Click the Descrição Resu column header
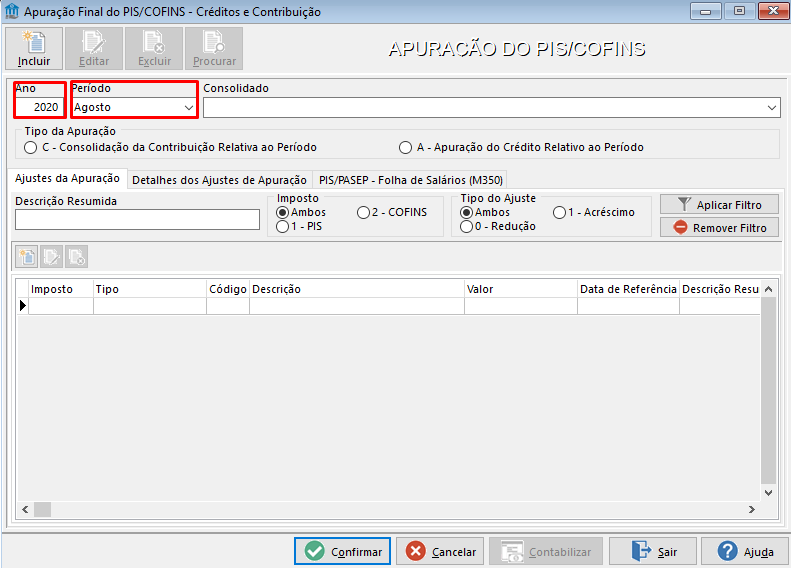The height and width of the screenshot is (568, 791). click(x=720, y=289)
